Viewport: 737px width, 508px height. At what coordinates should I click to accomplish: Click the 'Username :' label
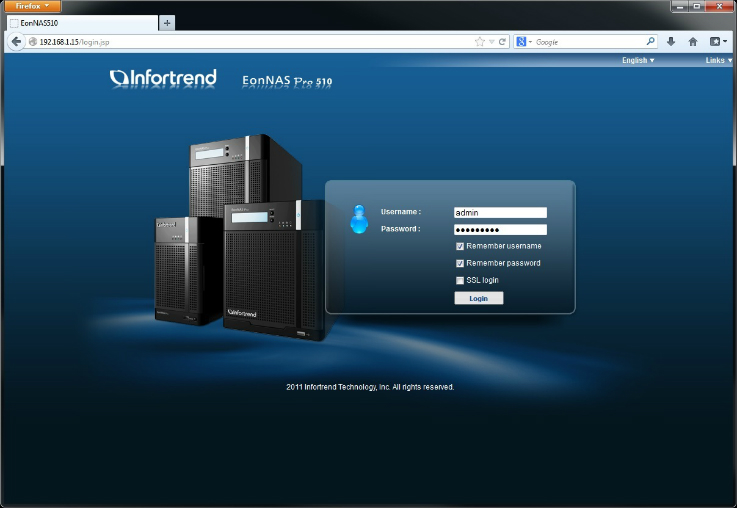[400, 212]
